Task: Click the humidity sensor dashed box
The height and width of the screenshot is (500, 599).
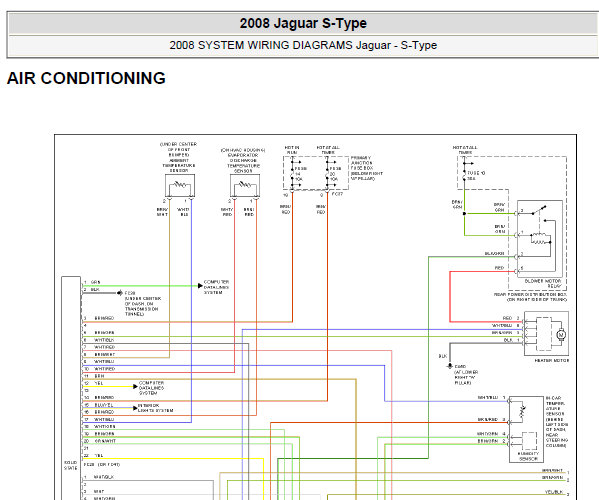Action: click(x=529, y=441)
